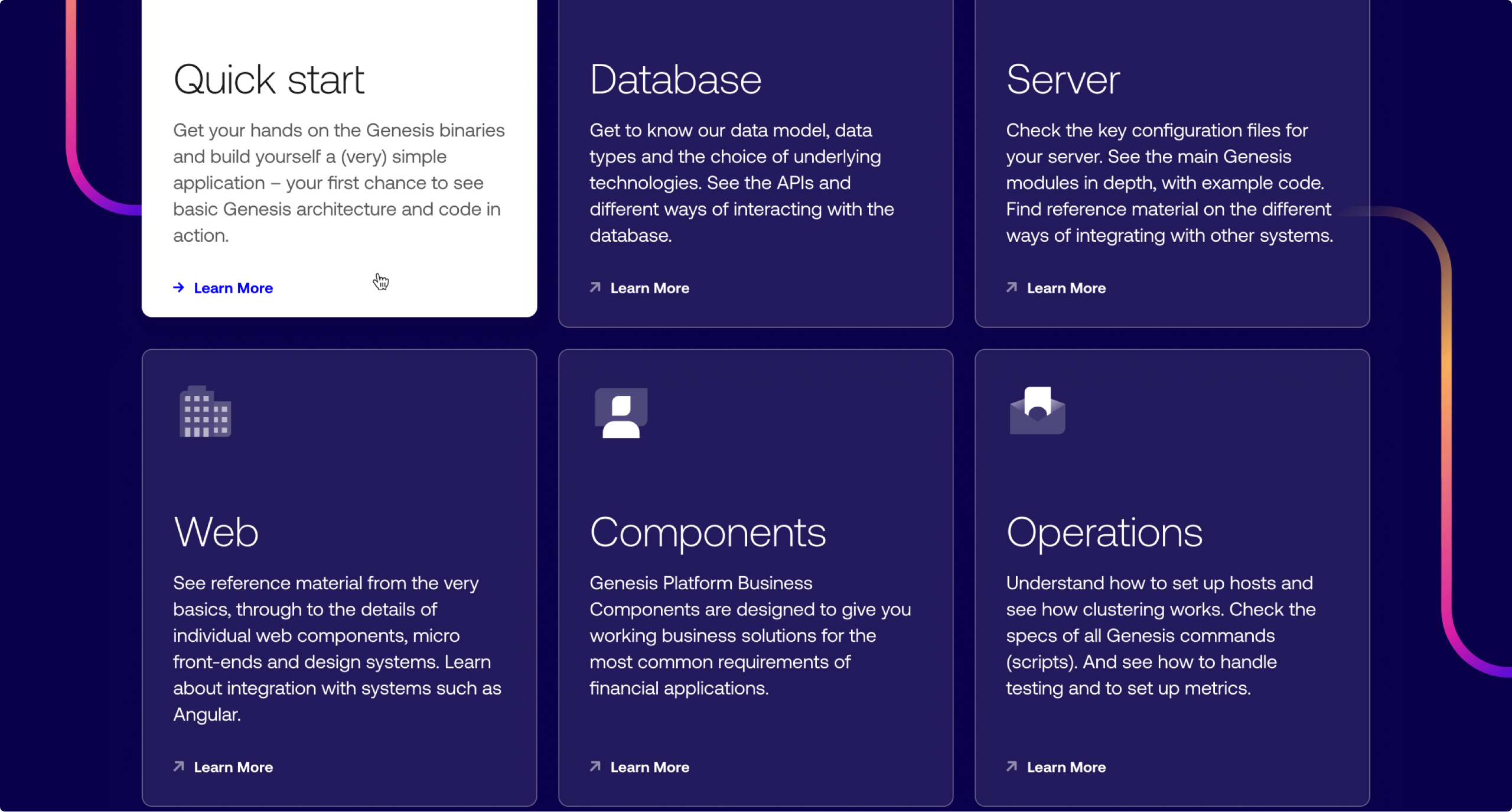Image resolution: width=1512 pixels, height=812 pixels.
Task: Click the Database description about data model
Action: pos(742,183)
